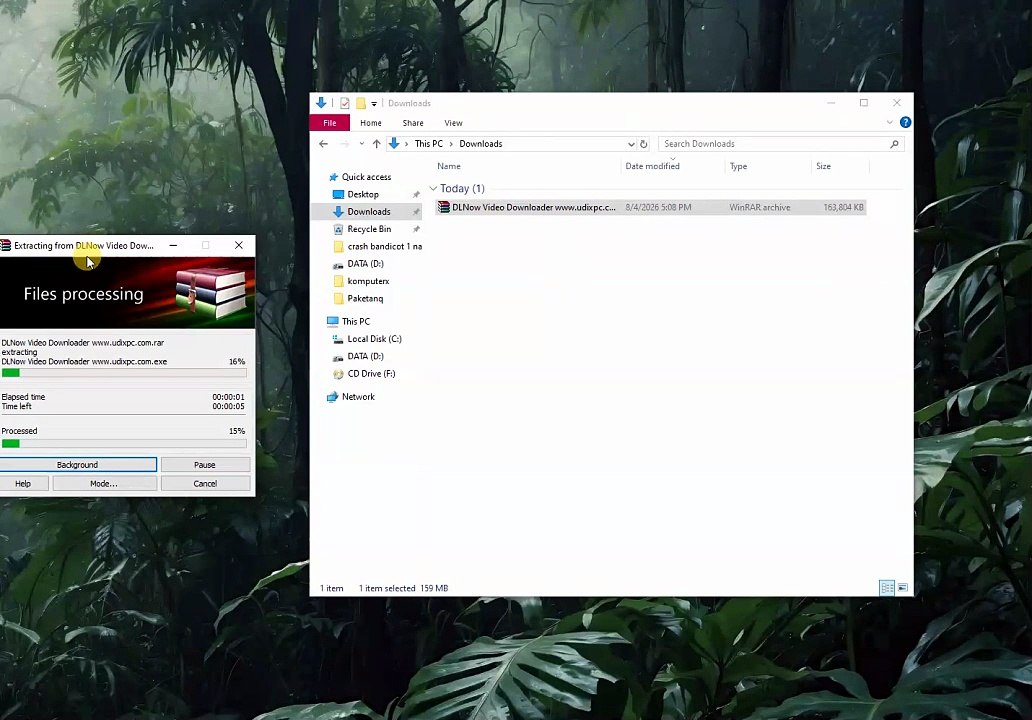The height and width of the screenshot is (720, 1032).
Task: Maximize the Downloads Explorer window
Action: click(864, 103)
